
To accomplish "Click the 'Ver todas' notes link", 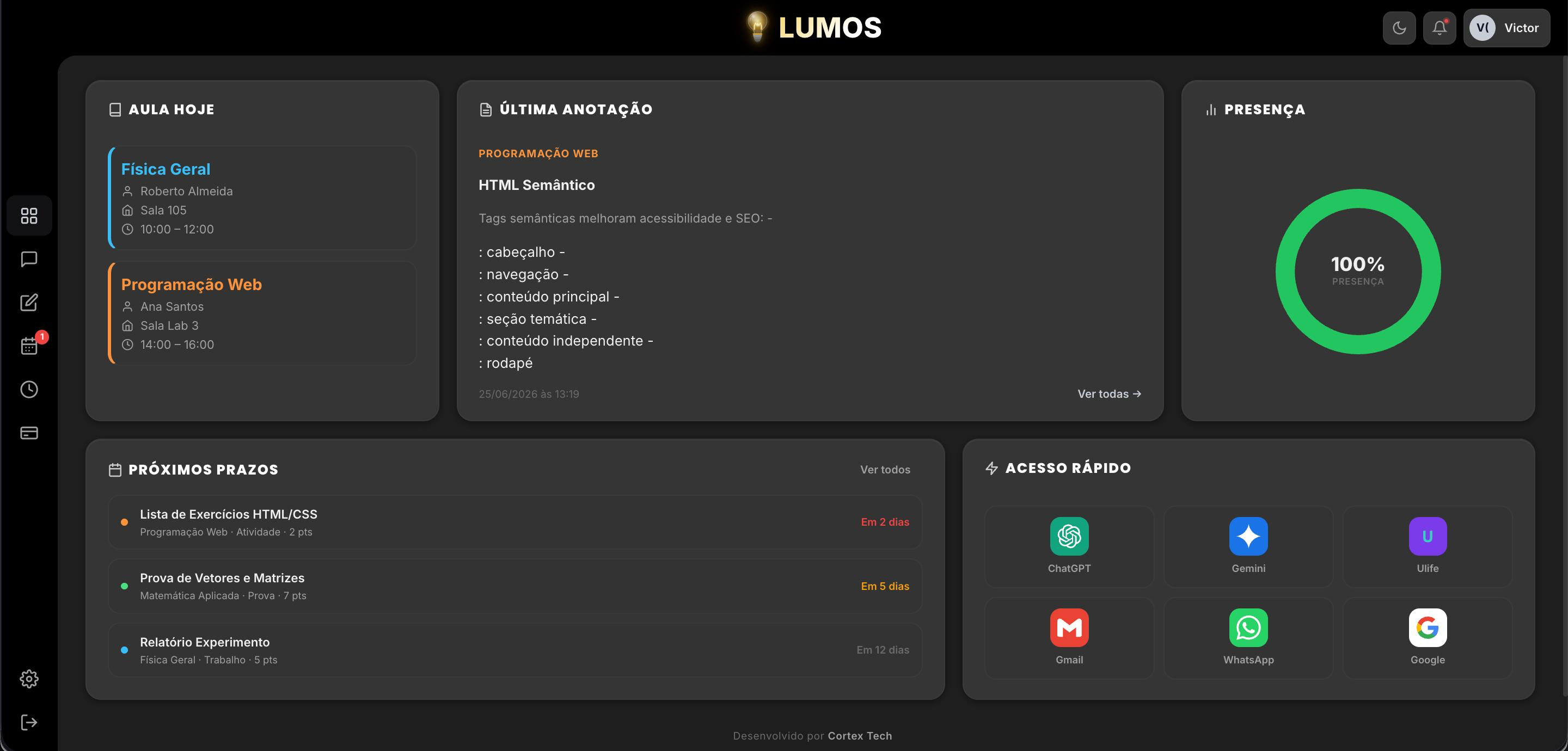I will 1109,394.
